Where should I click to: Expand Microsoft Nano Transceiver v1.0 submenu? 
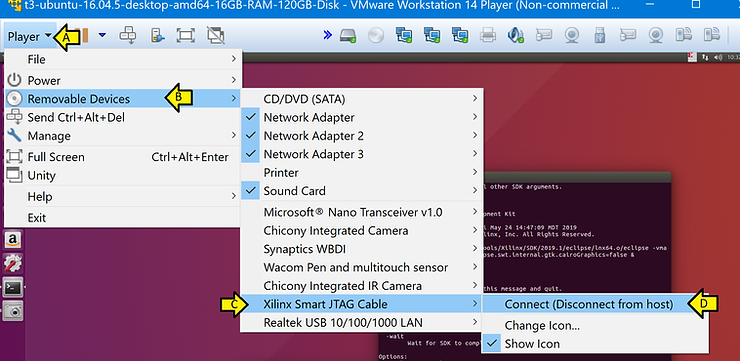(x=362, y=212)
